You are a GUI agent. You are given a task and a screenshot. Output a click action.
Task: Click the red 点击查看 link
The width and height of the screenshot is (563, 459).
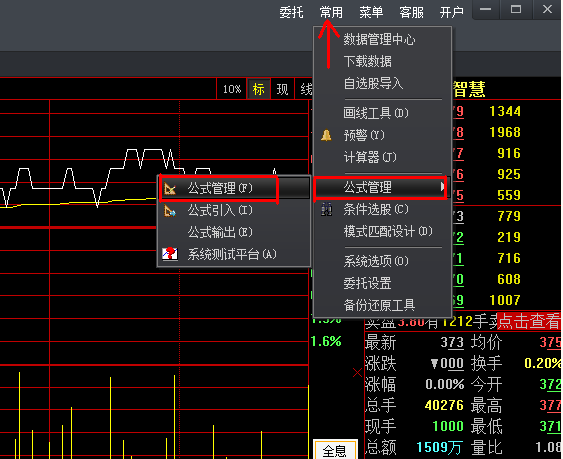[529, 321]
